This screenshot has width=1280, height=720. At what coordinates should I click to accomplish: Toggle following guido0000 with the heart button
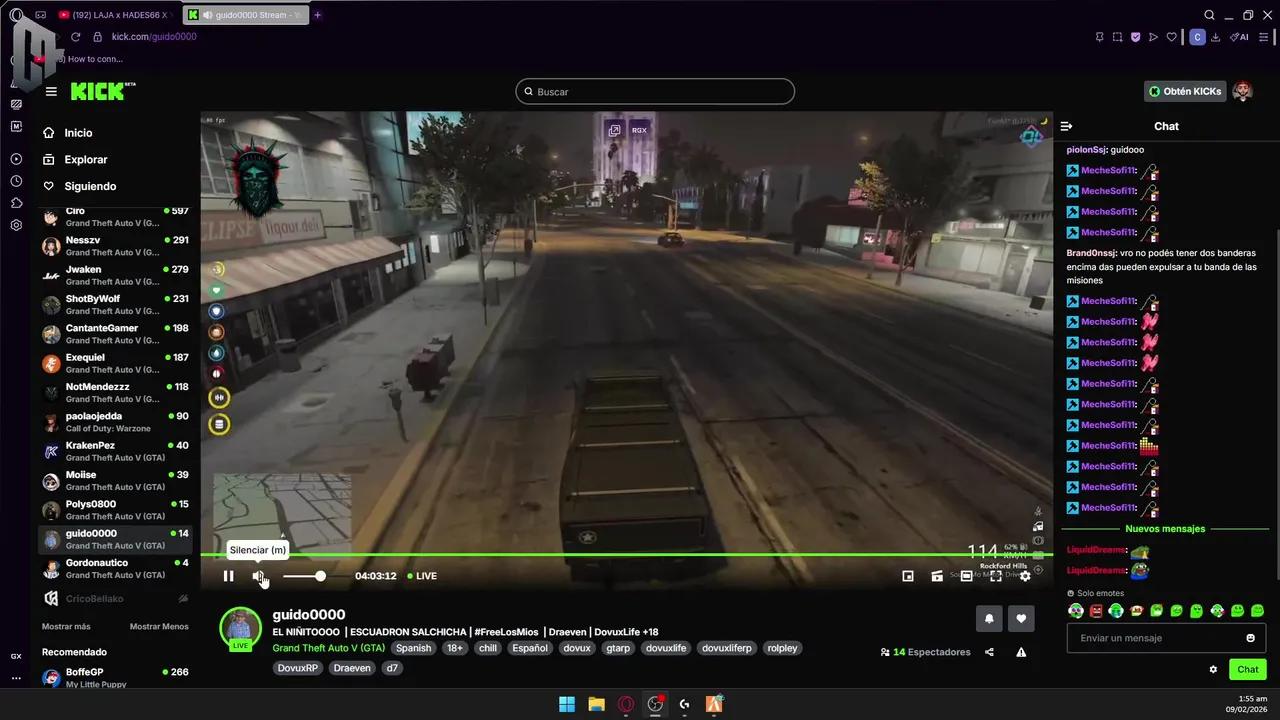click(1021, 618)
